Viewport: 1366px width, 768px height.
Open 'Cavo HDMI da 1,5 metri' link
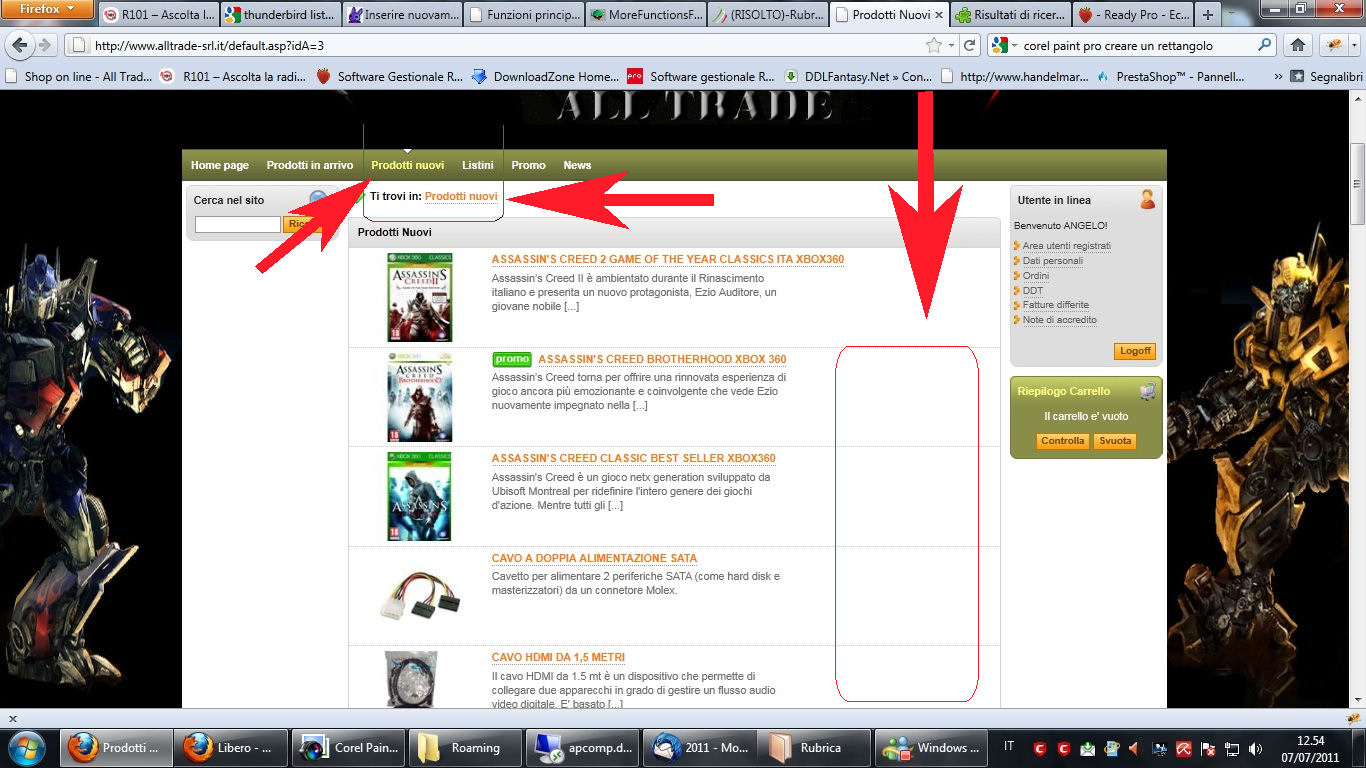558,657
